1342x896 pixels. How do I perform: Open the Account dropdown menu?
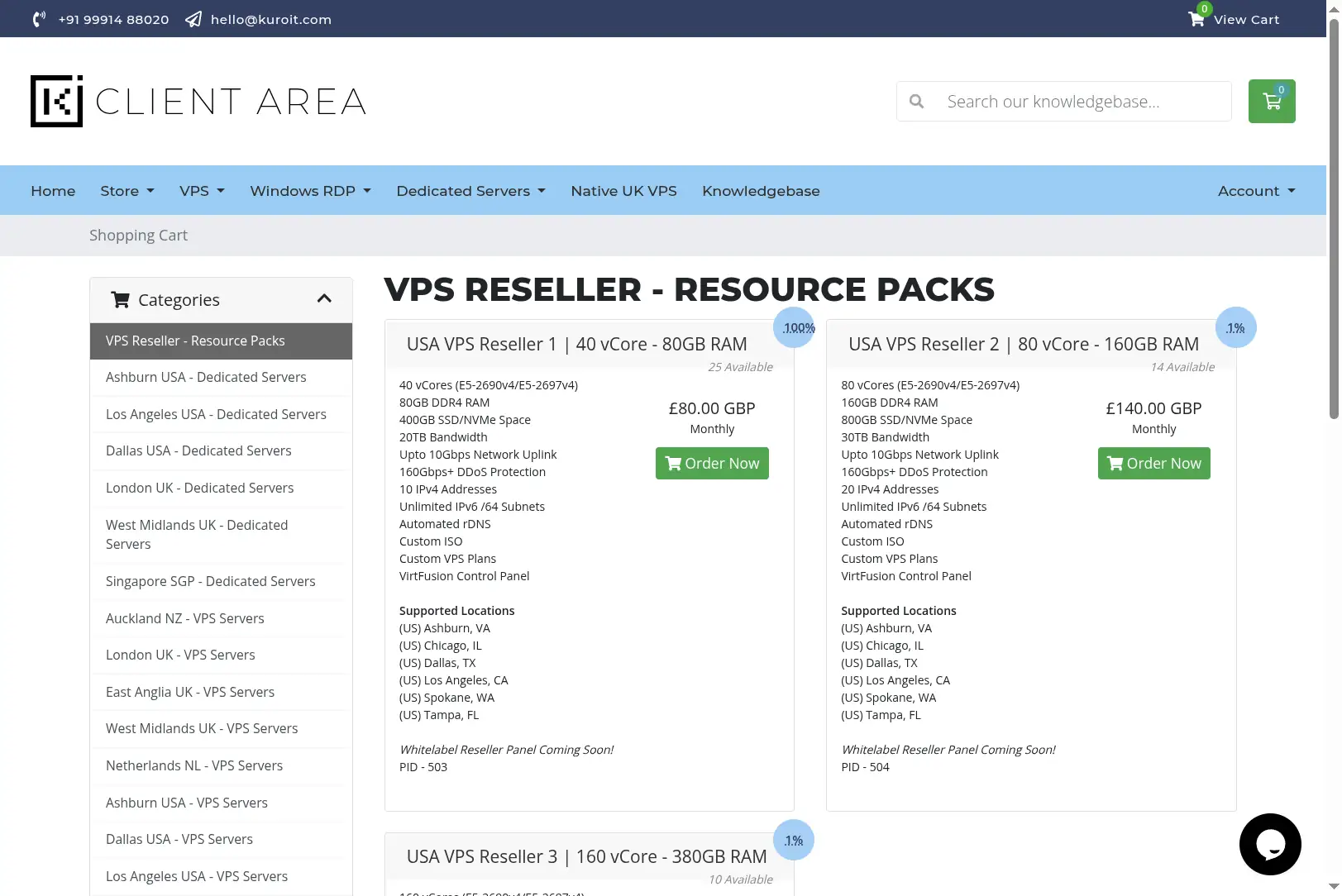pos(1256,191)
